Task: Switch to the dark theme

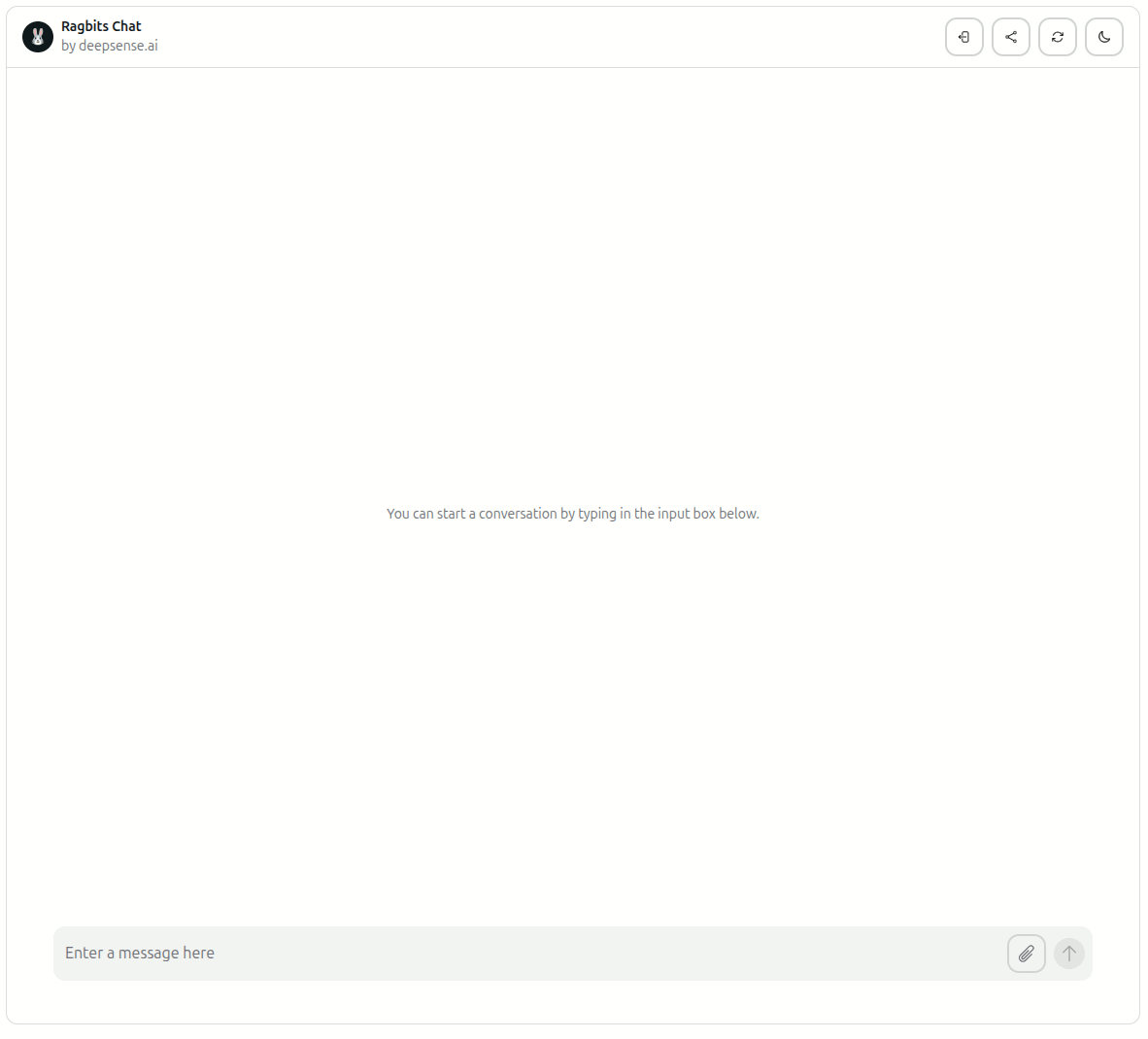Action: tap(1103, 37)
